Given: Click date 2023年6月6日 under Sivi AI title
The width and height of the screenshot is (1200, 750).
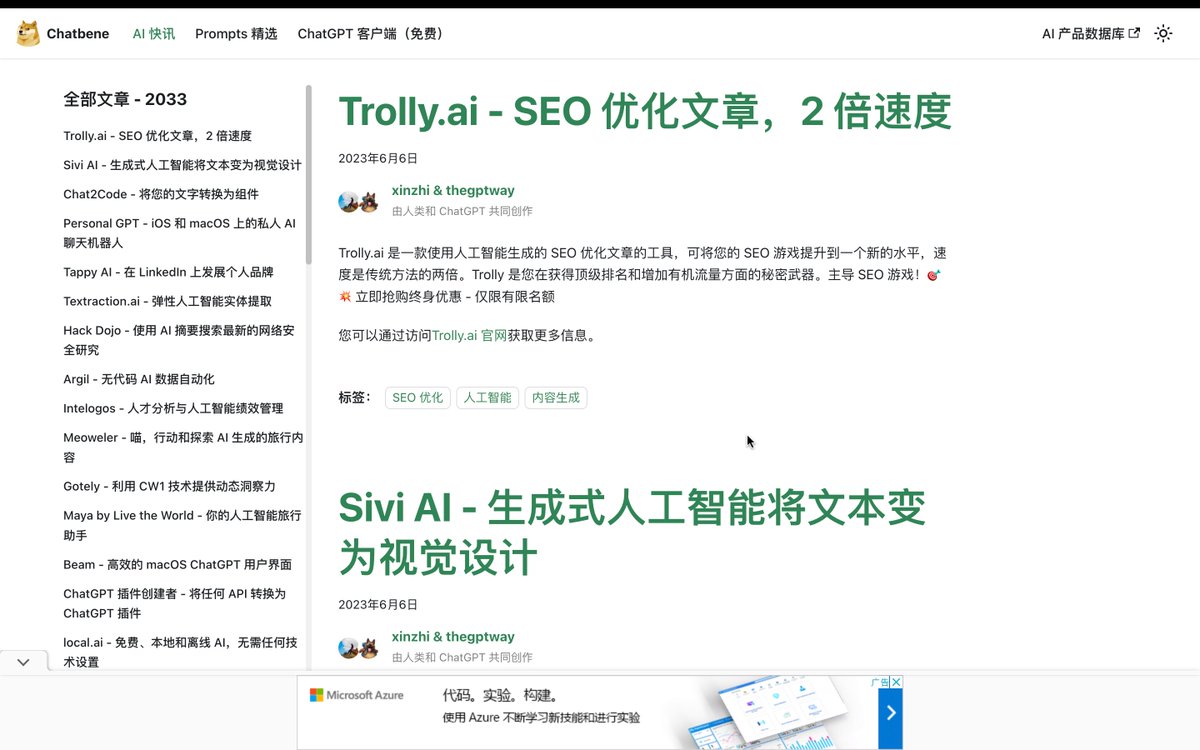Looking at the screenshot, I should pos(378,604).
